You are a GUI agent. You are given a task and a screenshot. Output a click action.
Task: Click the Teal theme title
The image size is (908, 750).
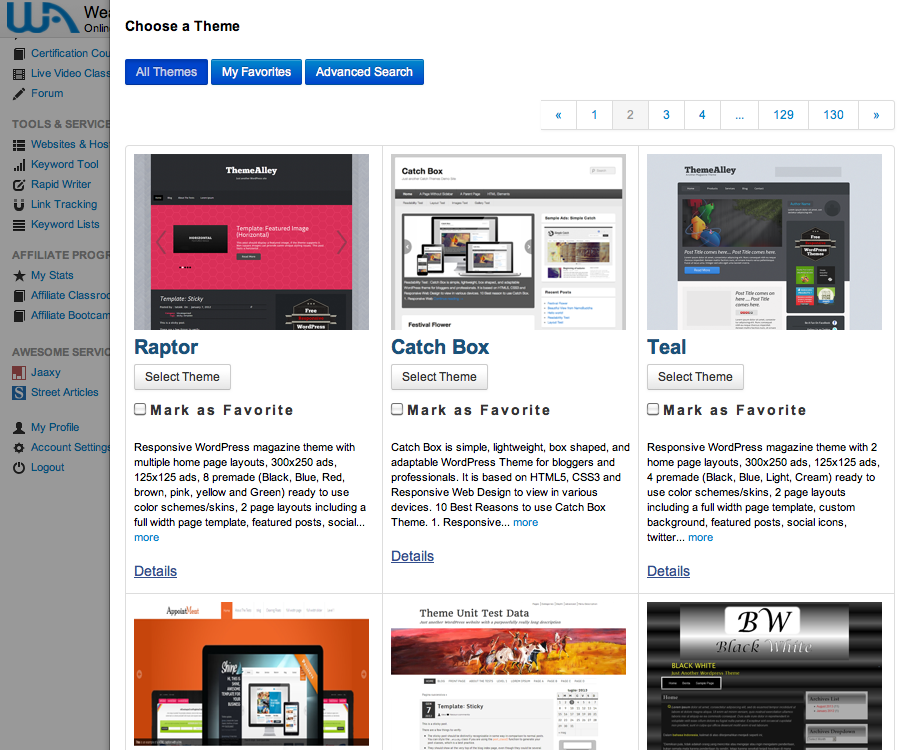point(667,347)
